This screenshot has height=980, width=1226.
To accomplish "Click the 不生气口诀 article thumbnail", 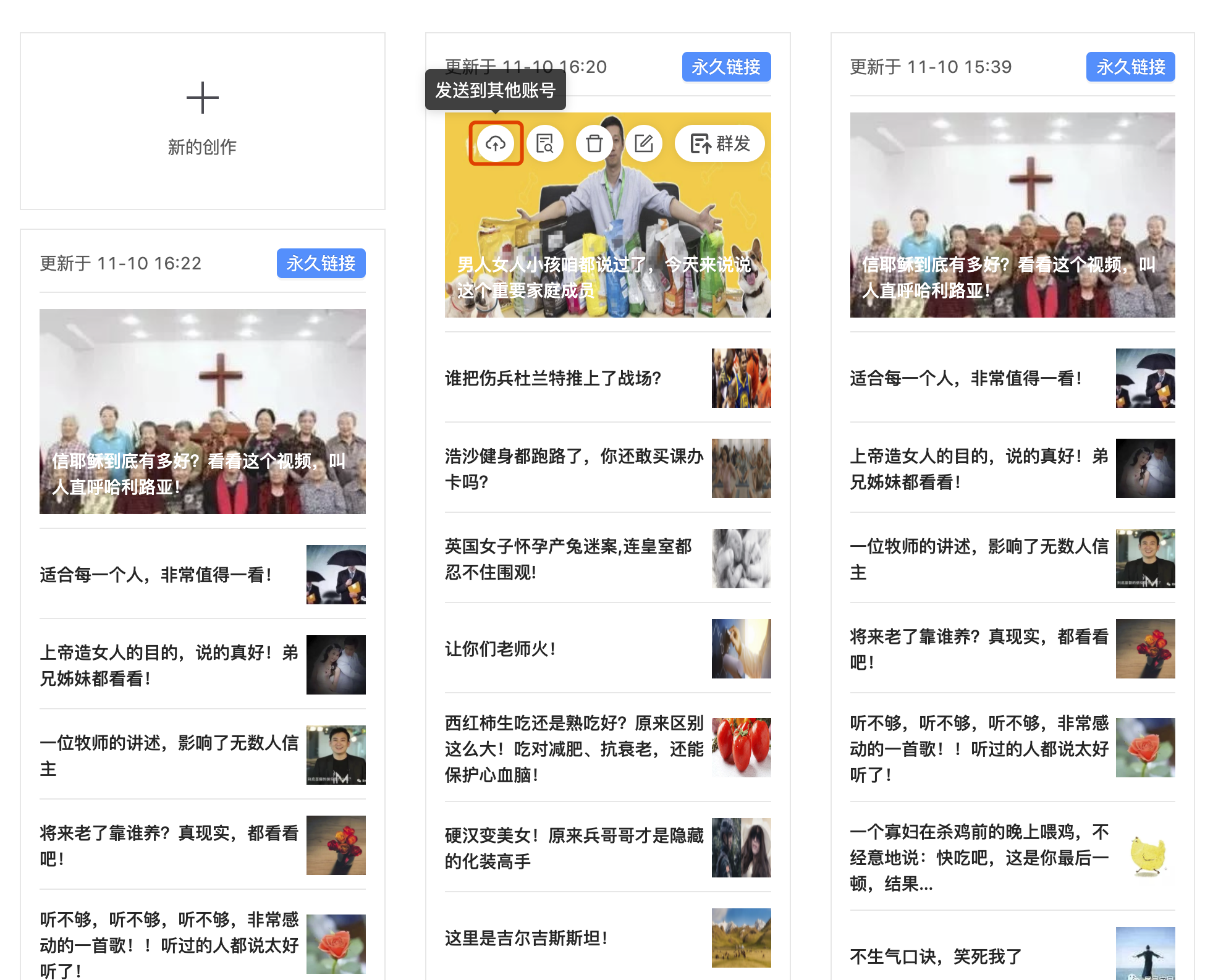I will [1146, 953].
